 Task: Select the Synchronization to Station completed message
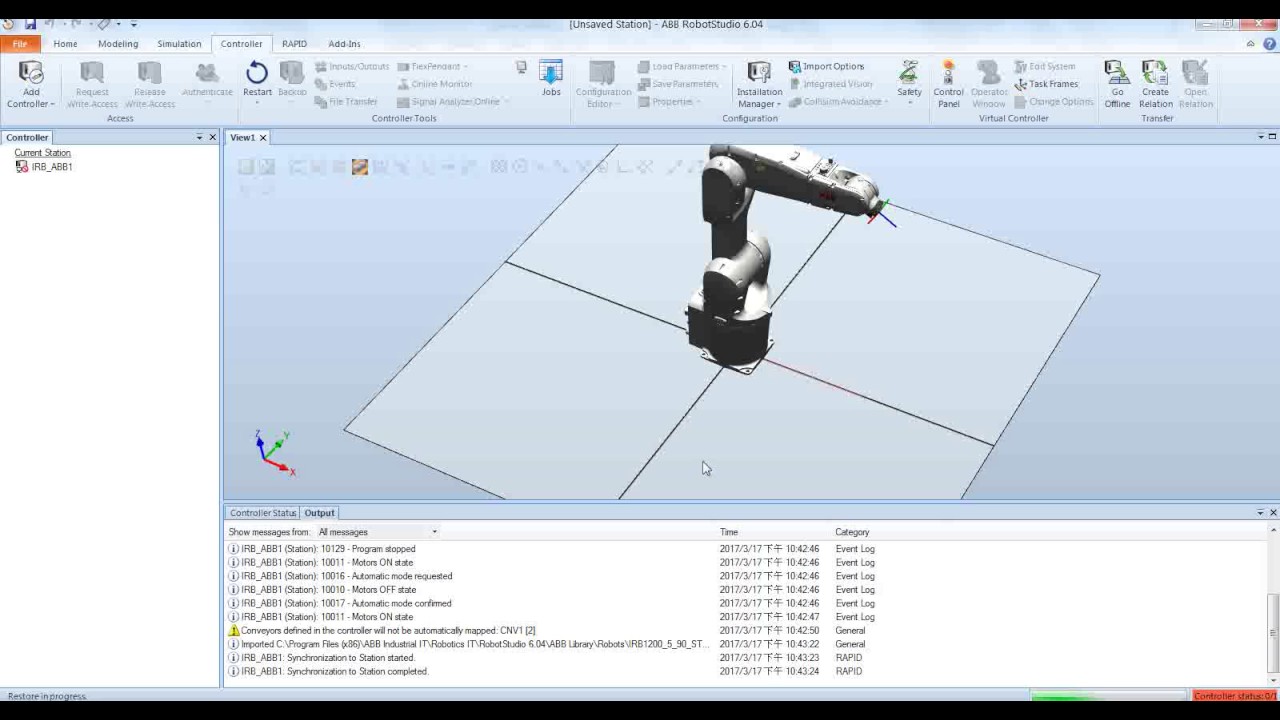[745, 672]
